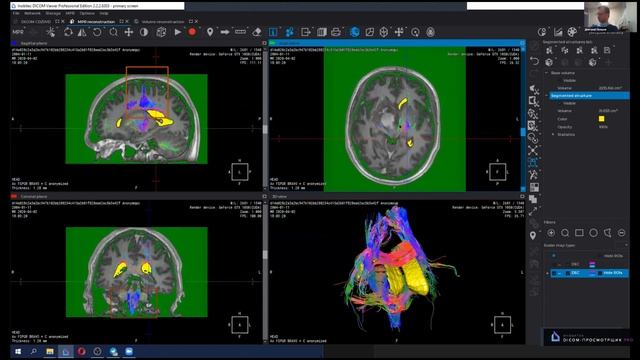640x360 pixels.
Task: Click the undo arrow beside segmentation panel
Action: (x=534, y=61)
